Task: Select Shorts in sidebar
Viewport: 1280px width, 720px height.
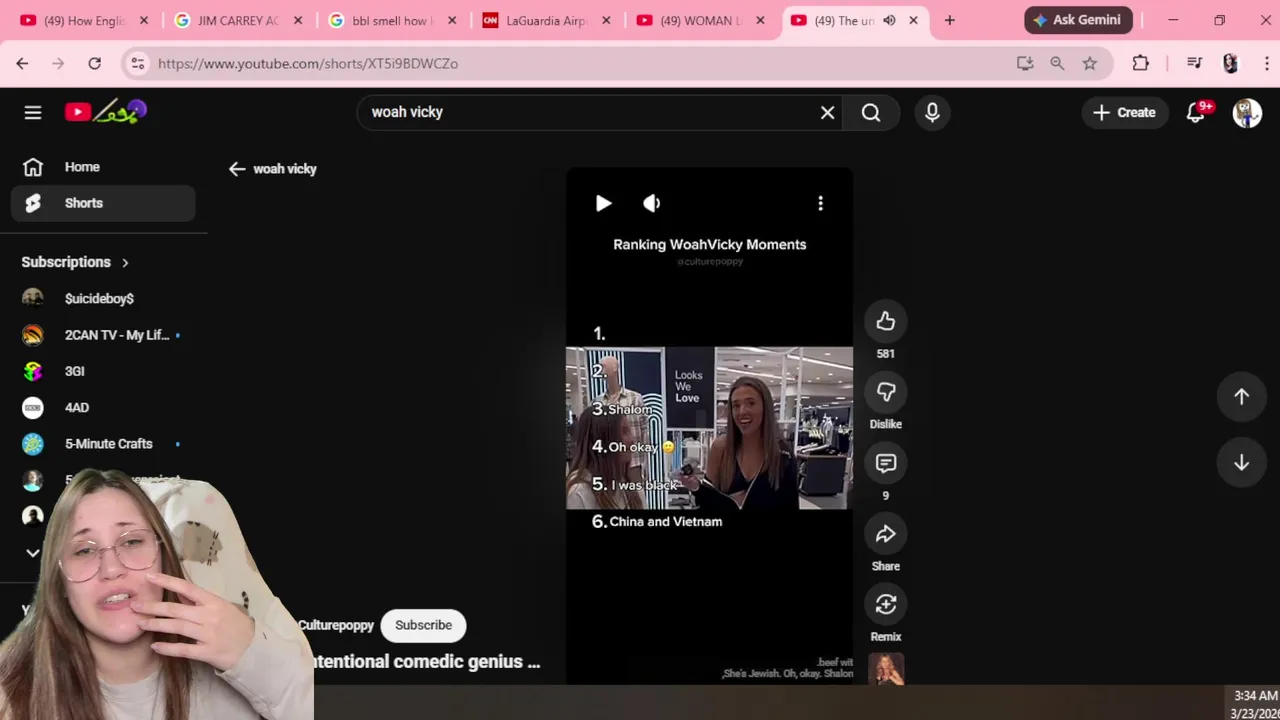Action: [x=103, y=203]
